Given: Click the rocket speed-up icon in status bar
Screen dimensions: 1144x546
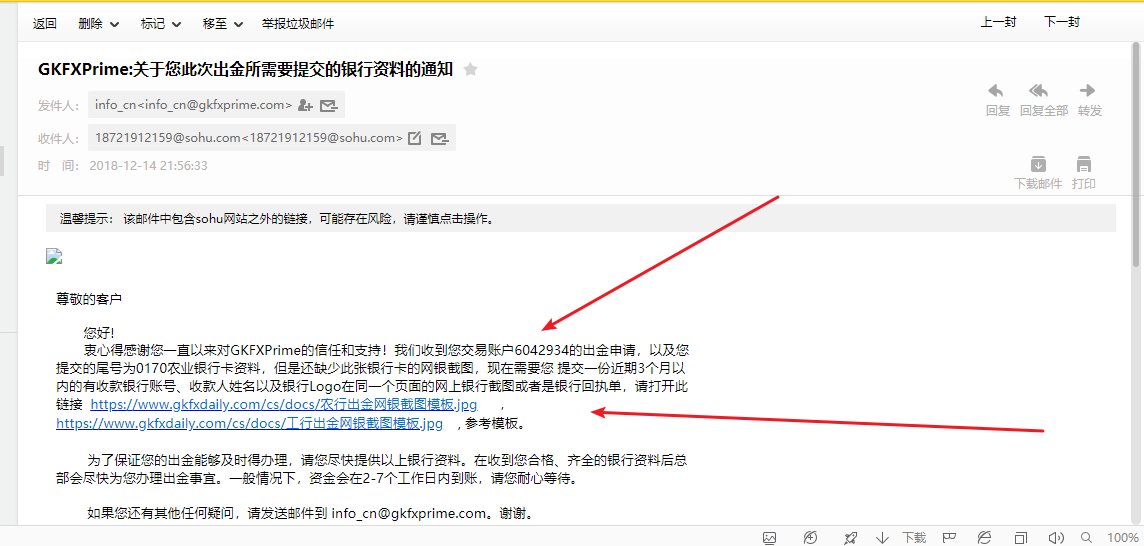Looking at the screenshot, I should [849, 538].
